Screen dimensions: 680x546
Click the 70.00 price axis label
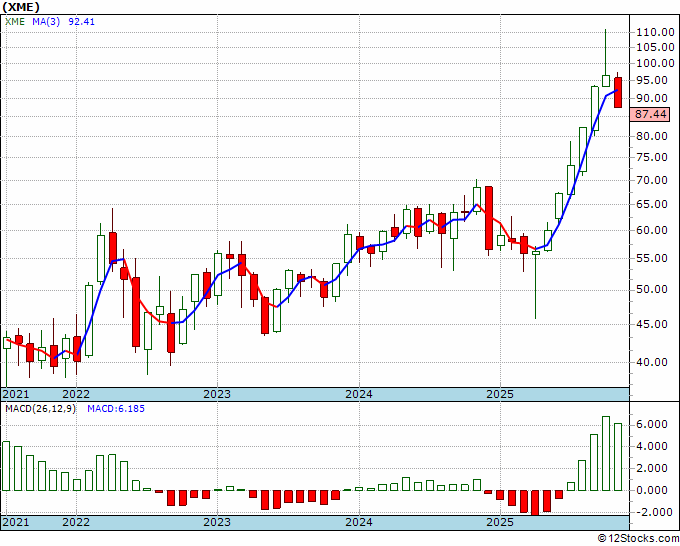tap(652, 180)
